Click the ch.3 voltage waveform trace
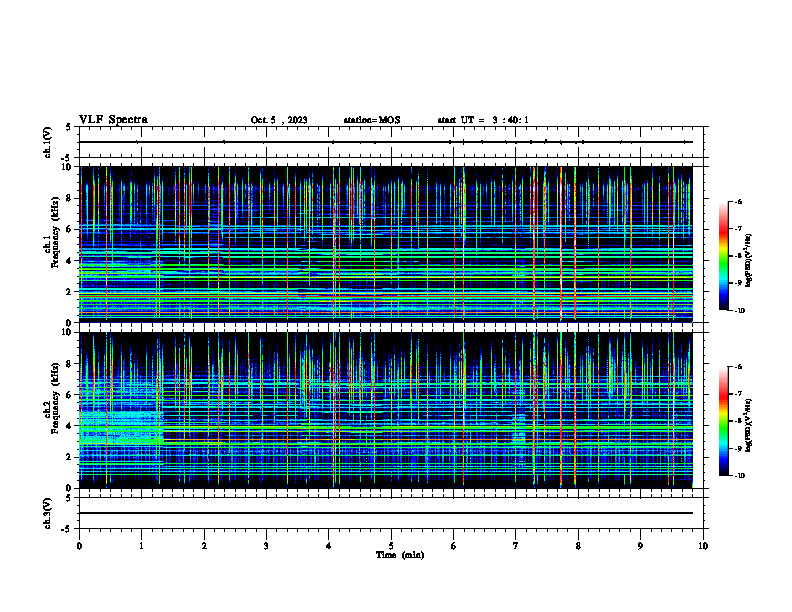Screen dimensions: 792x612 click(386, 513)
